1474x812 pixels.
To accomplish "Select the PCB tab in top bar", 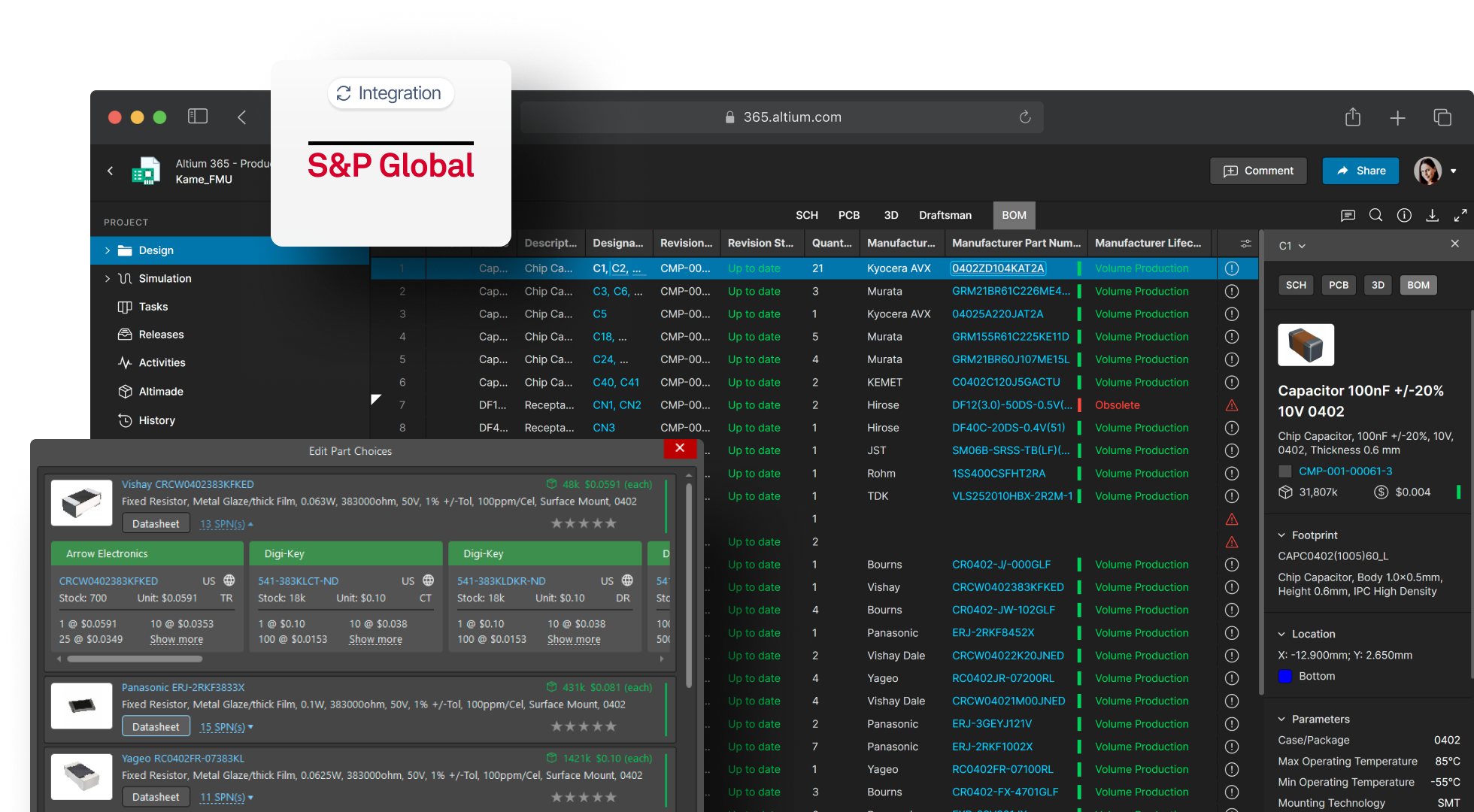I will pos(848,215).
